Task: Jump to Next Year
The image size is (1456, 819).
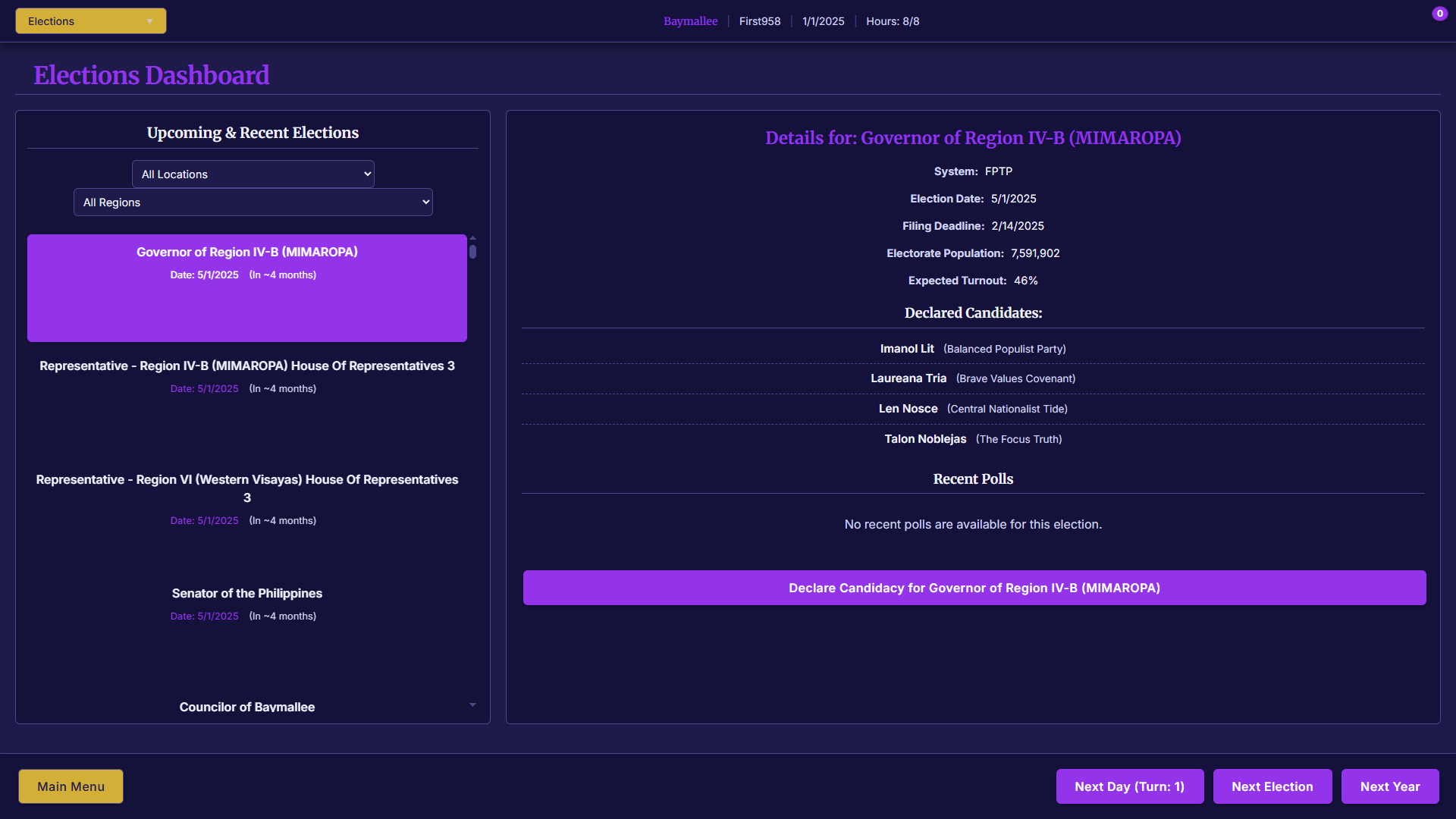Action: 1389,786
